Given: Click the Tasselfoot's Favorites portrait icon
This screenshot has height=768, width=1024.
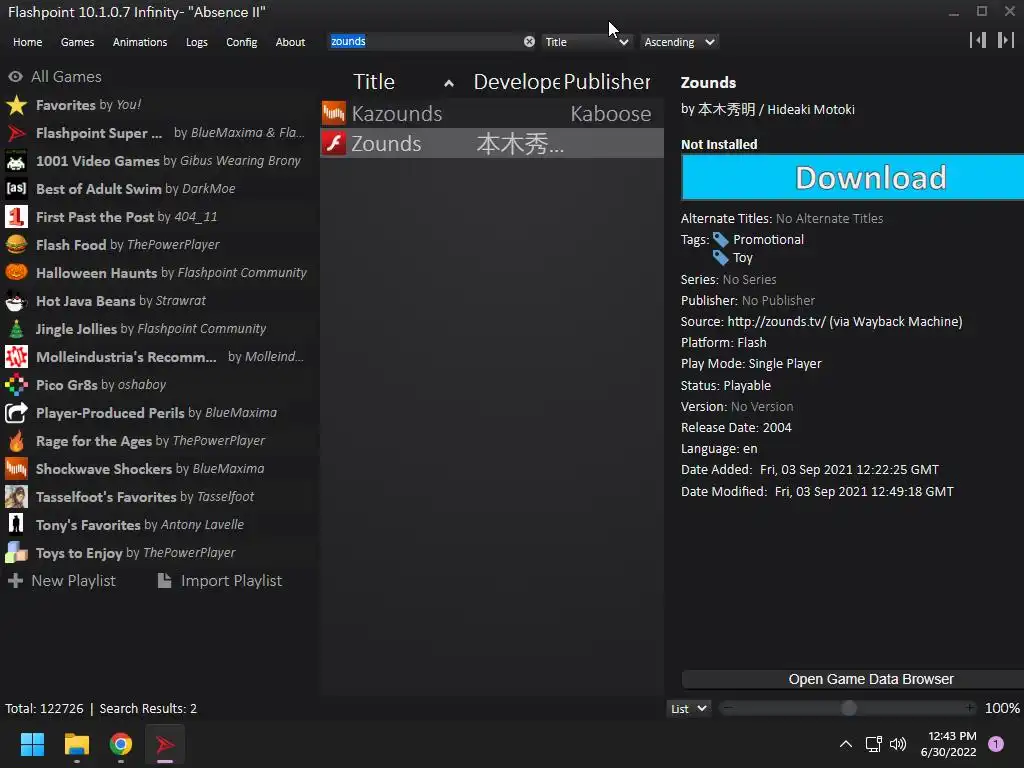Looking at the screenshot, I should click(16, 497).
